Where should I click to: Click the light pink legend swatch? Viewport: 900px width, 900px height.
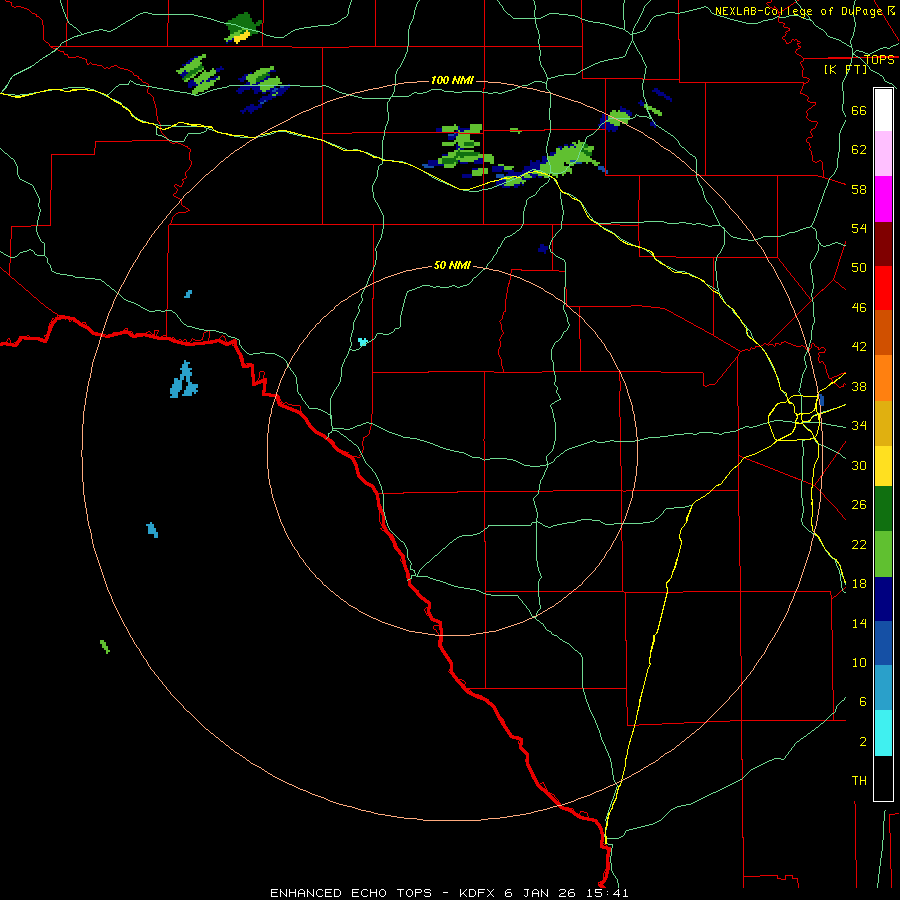tap(883, 153)
